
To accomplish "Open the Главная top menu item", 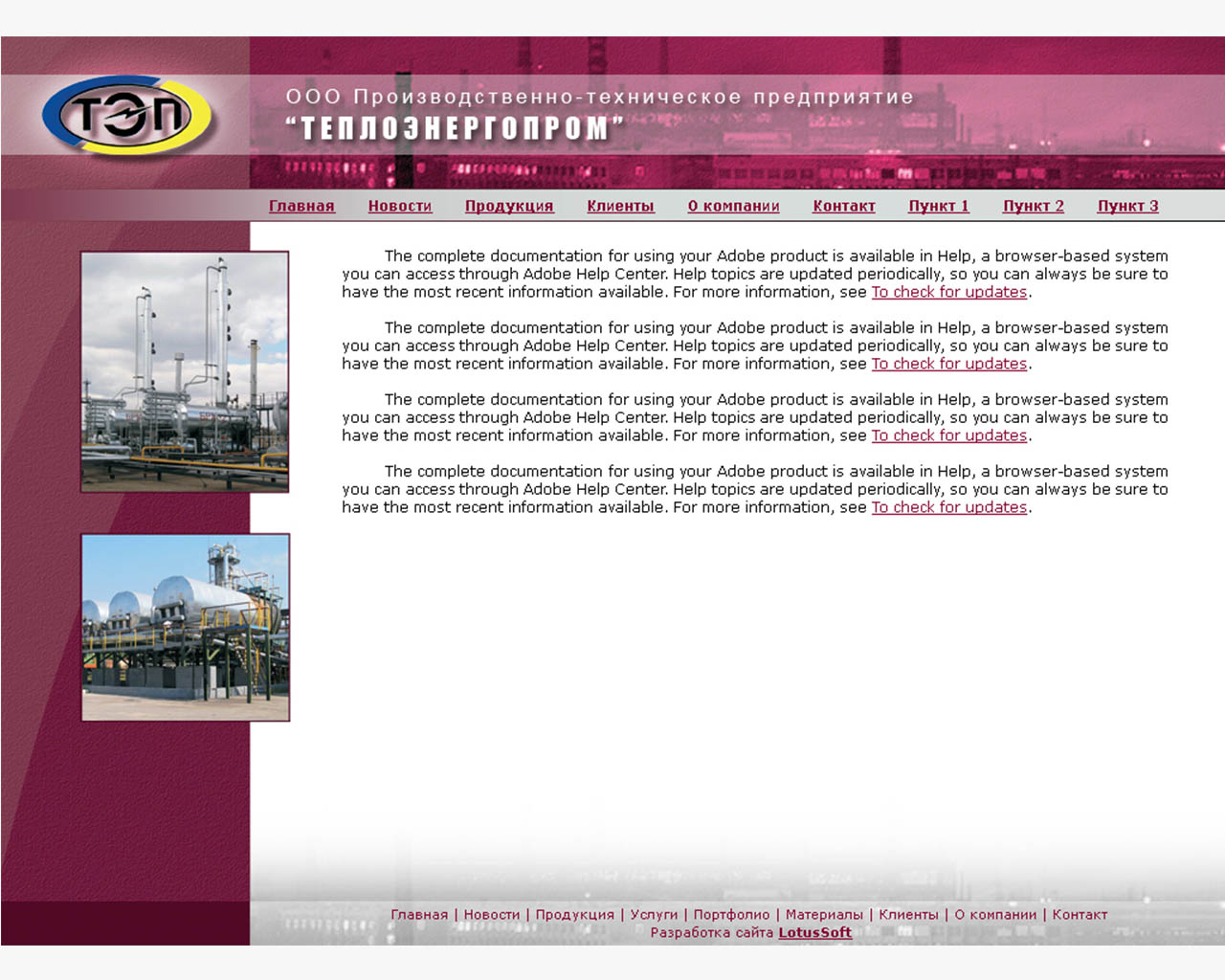I will pyautogui.click(x=301, y=206).
